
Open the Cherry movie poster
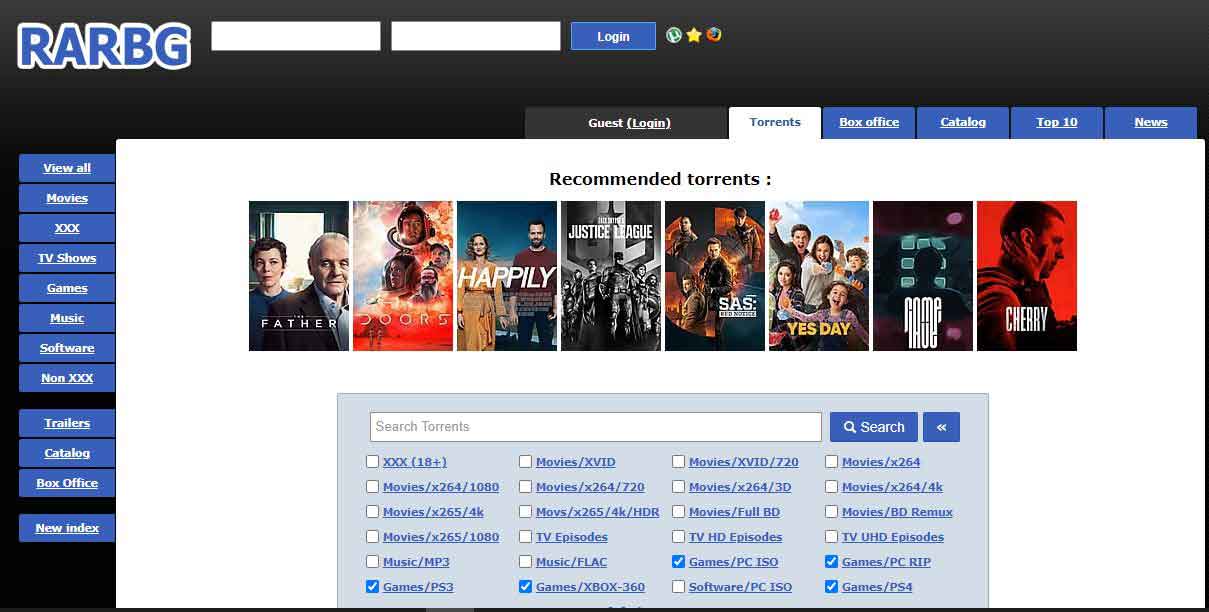1027,276
